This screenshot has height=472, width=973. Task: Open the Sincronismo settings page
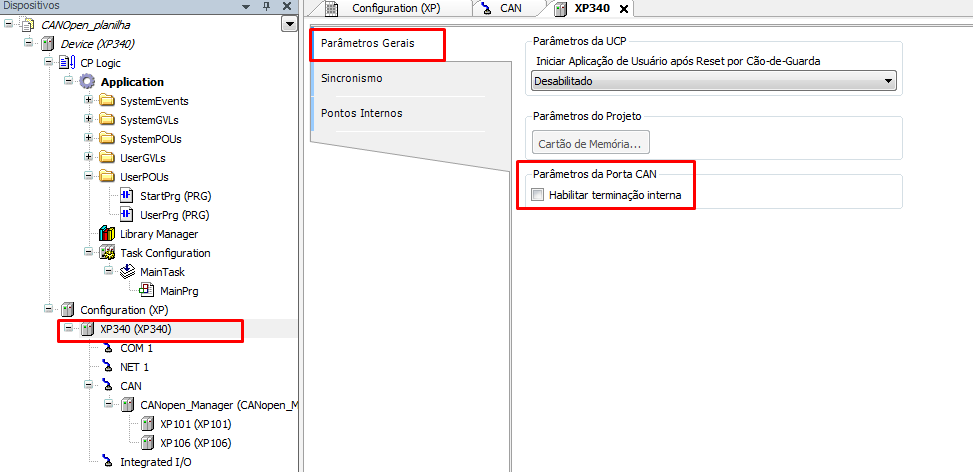[352, 78]
